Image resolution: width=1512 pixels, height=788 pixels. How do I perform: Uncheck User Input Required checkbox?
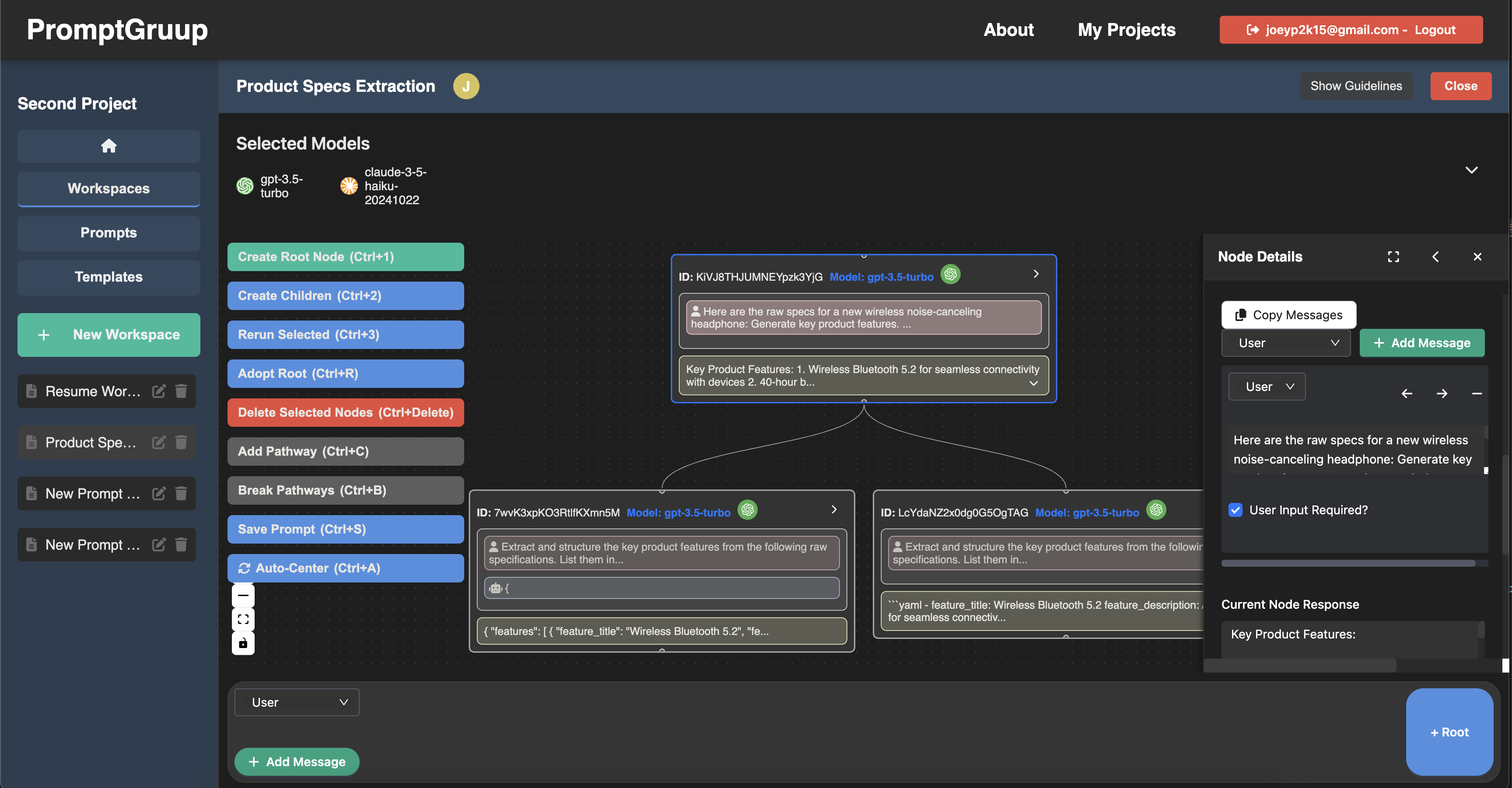coord(1235,510)
